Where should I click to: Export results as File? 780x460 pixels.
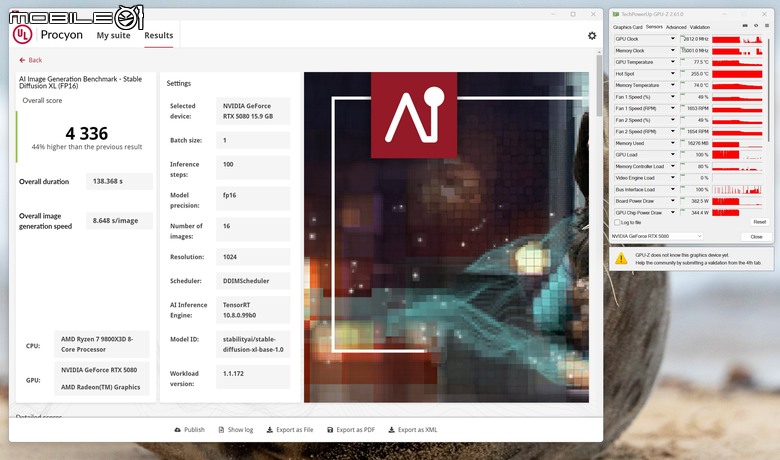pyautogui.click(x=290, y=430)
